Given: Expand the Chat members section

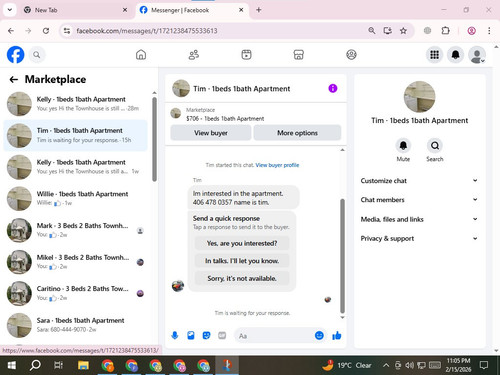Looking at the screenshot, I should [x=419, y=200].
